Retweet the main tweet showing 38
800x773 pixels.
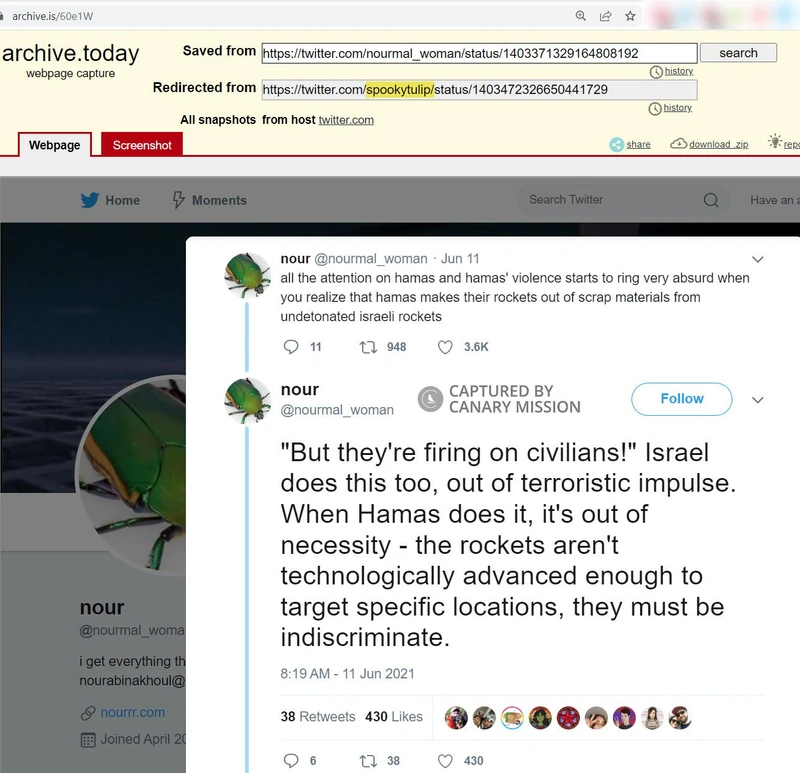coord(368,761)
